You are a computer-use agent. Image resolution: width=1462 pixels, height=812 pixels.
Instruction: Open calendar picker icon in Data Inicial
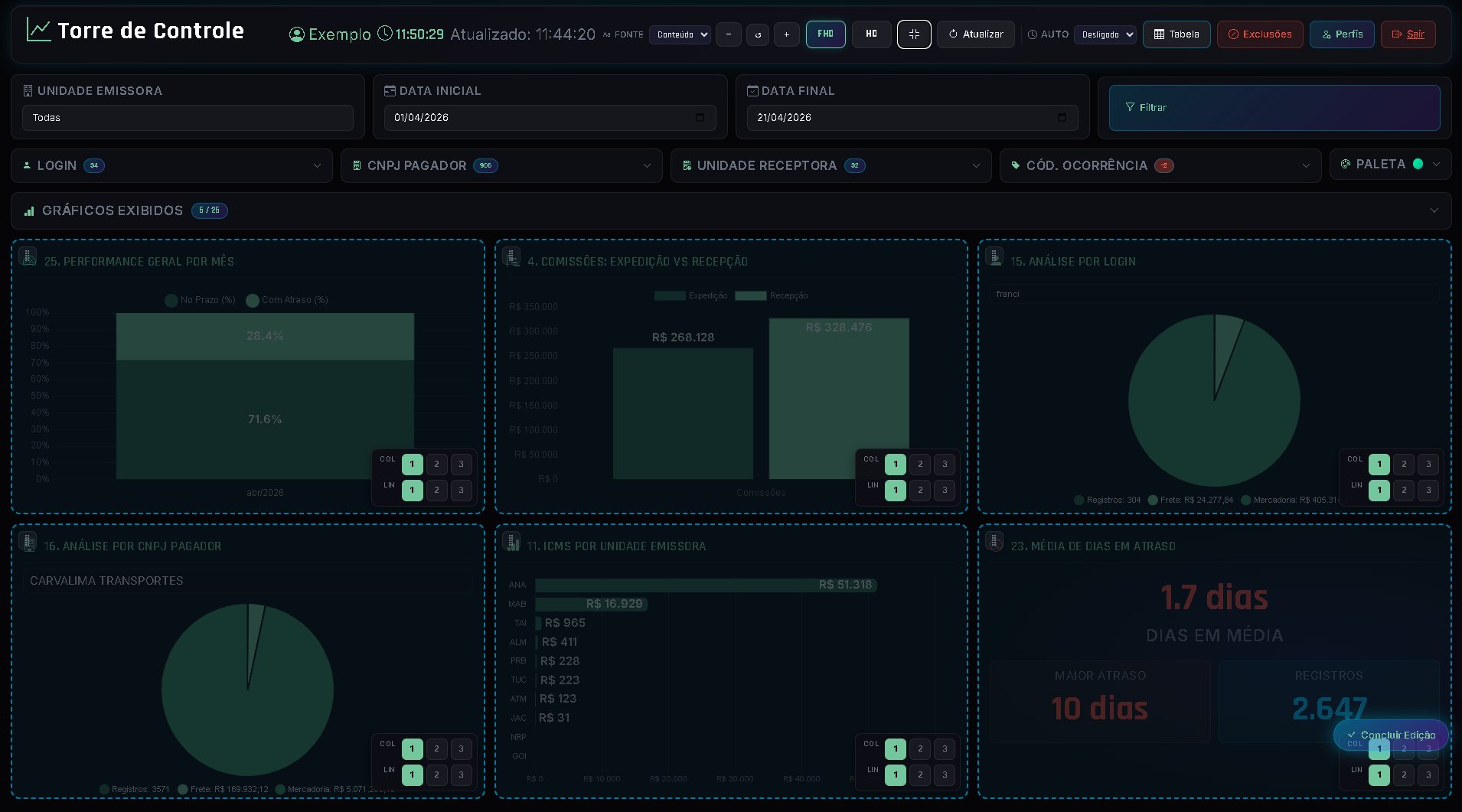[700, 117]
